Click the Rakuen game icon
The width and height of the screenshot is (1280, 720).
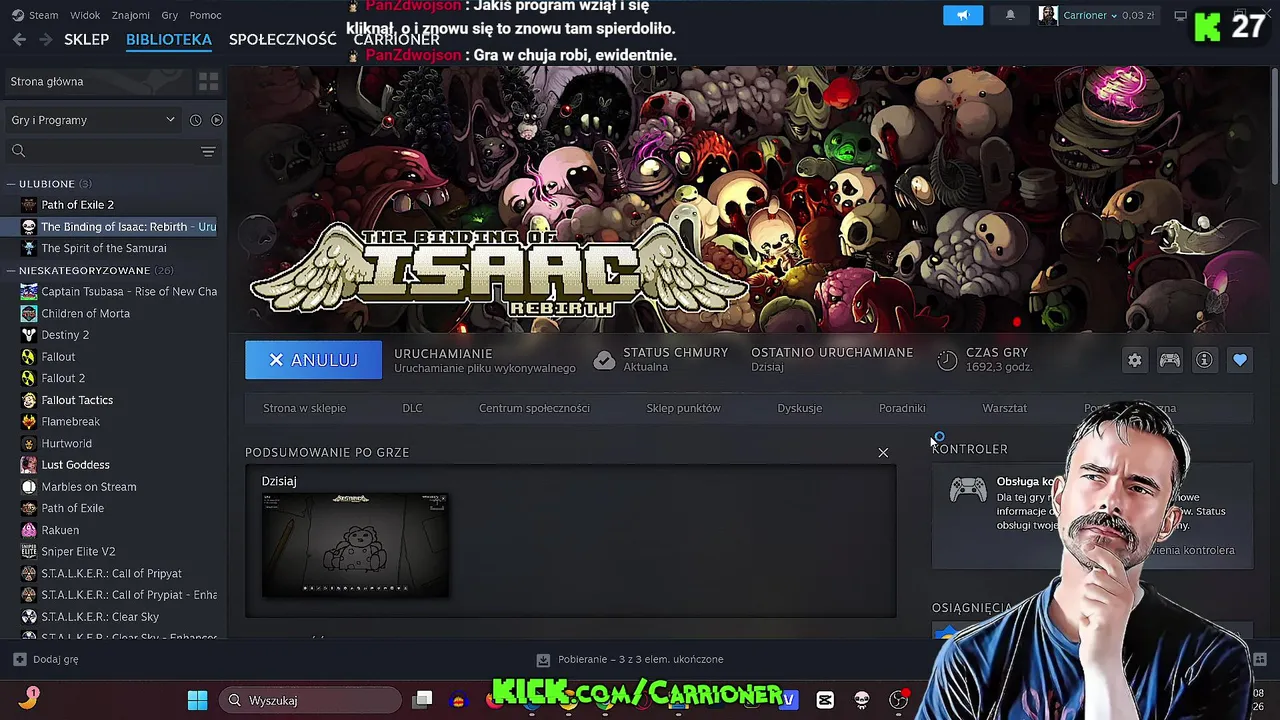[x=29, y=530]
